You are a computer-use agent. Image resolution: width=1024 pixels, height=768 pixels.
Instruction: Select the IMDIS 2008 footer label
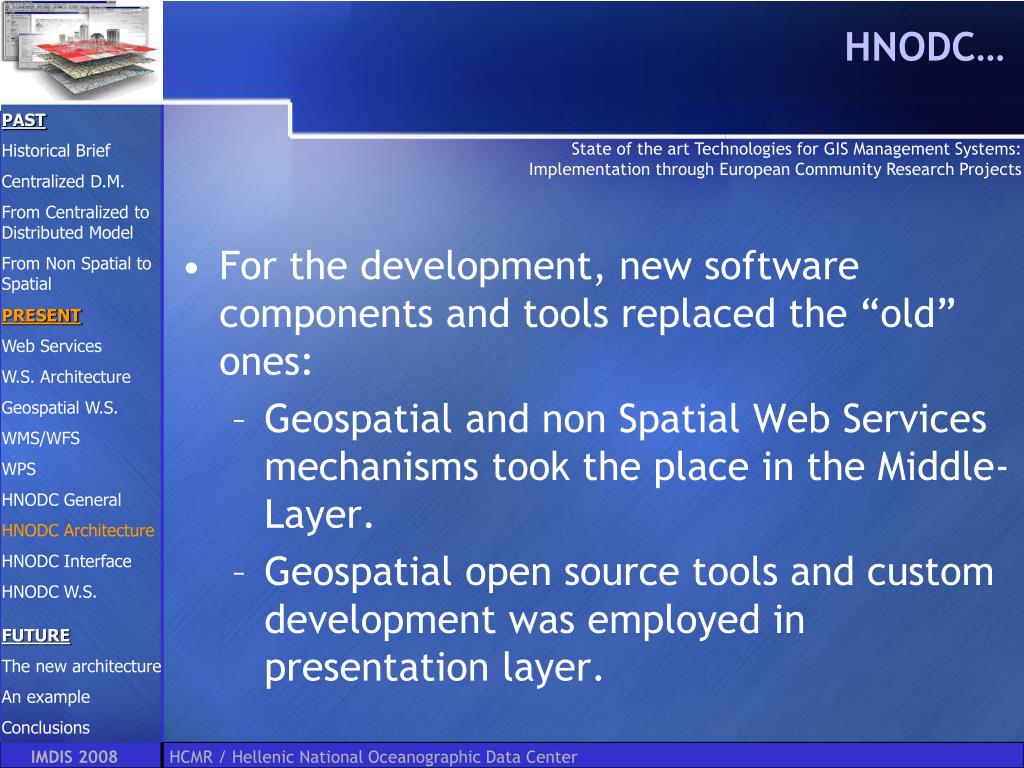[74, 757]
